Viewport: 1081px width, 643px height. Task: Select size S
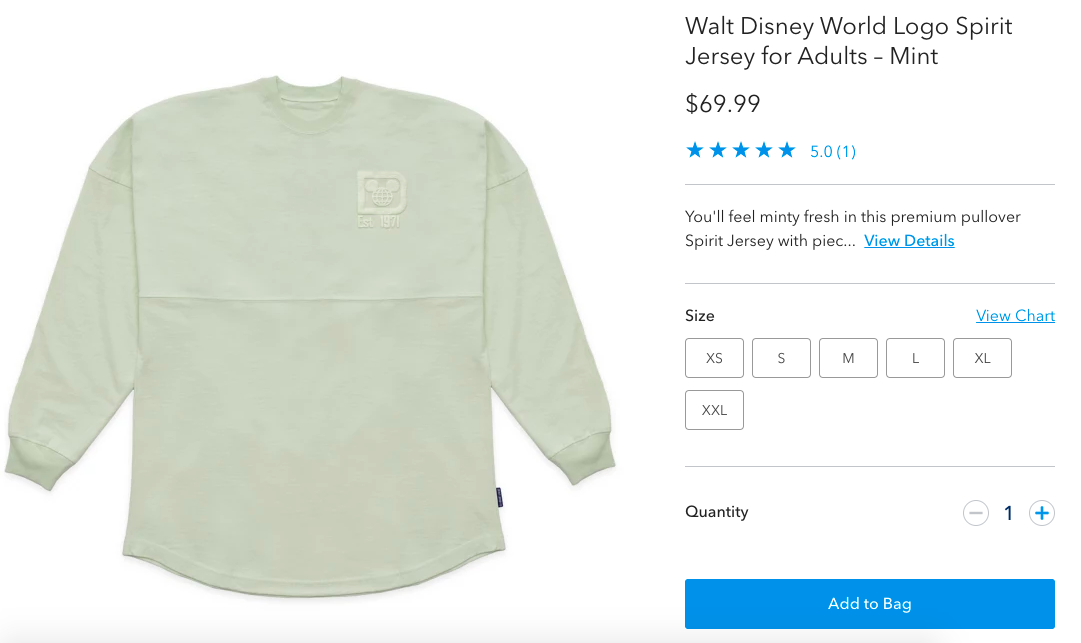(x=781, y=358)
